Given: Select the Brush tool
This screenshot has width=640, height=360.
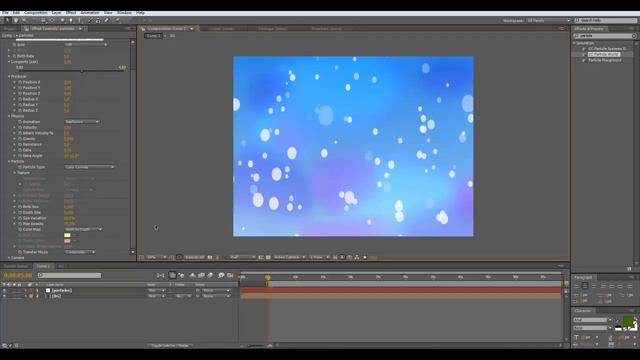Looking at the screenshot, I should (90, 20).
